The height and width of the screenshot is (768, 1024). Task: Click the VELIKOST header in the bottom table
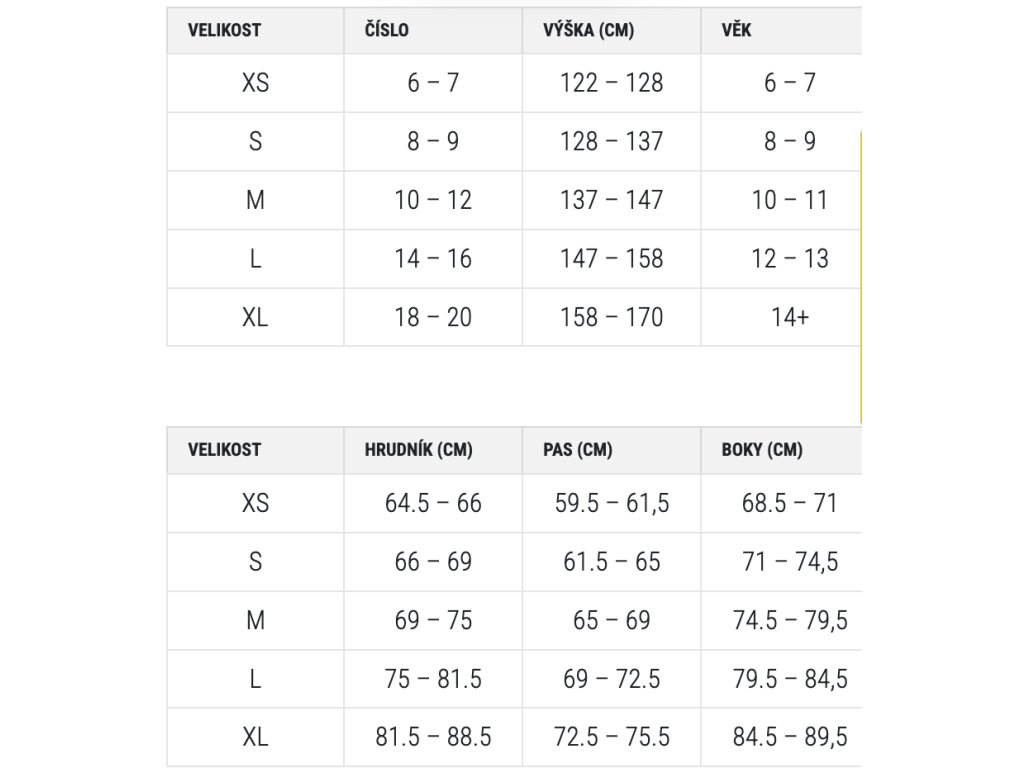point(224,450)
